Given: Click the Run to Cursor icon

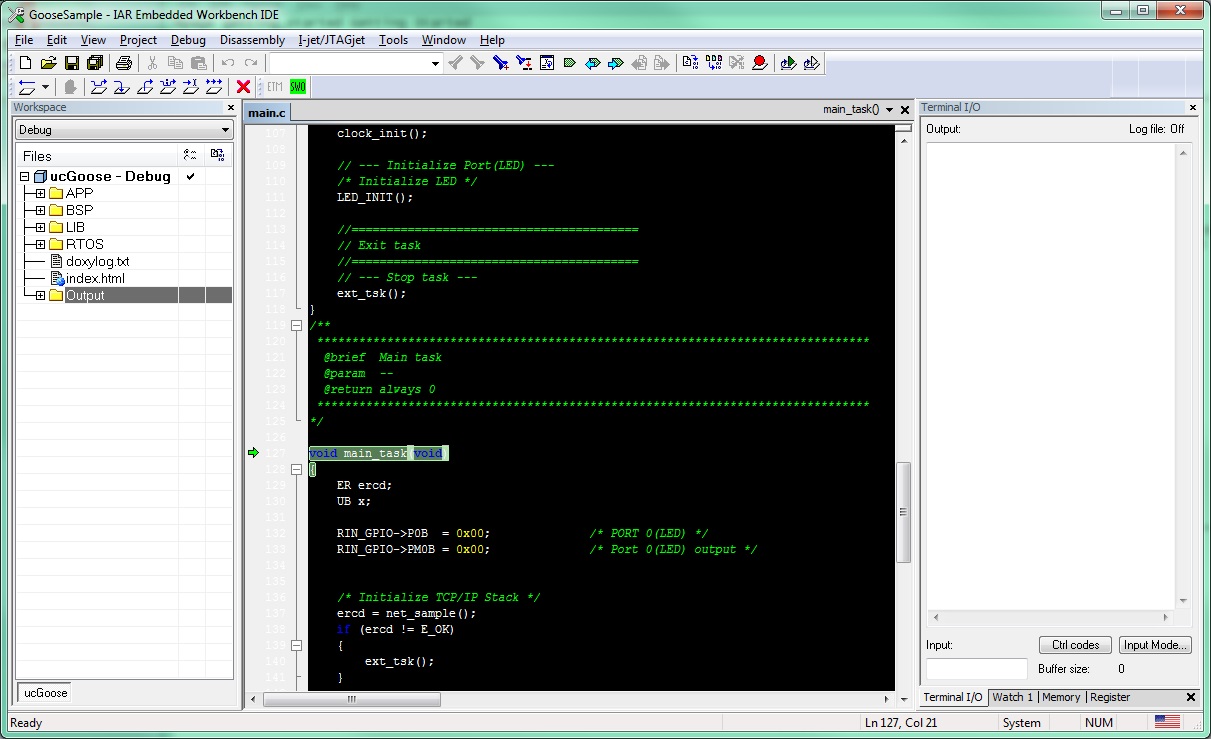Looking at the screenshot, I should click(x=191, y=87).
